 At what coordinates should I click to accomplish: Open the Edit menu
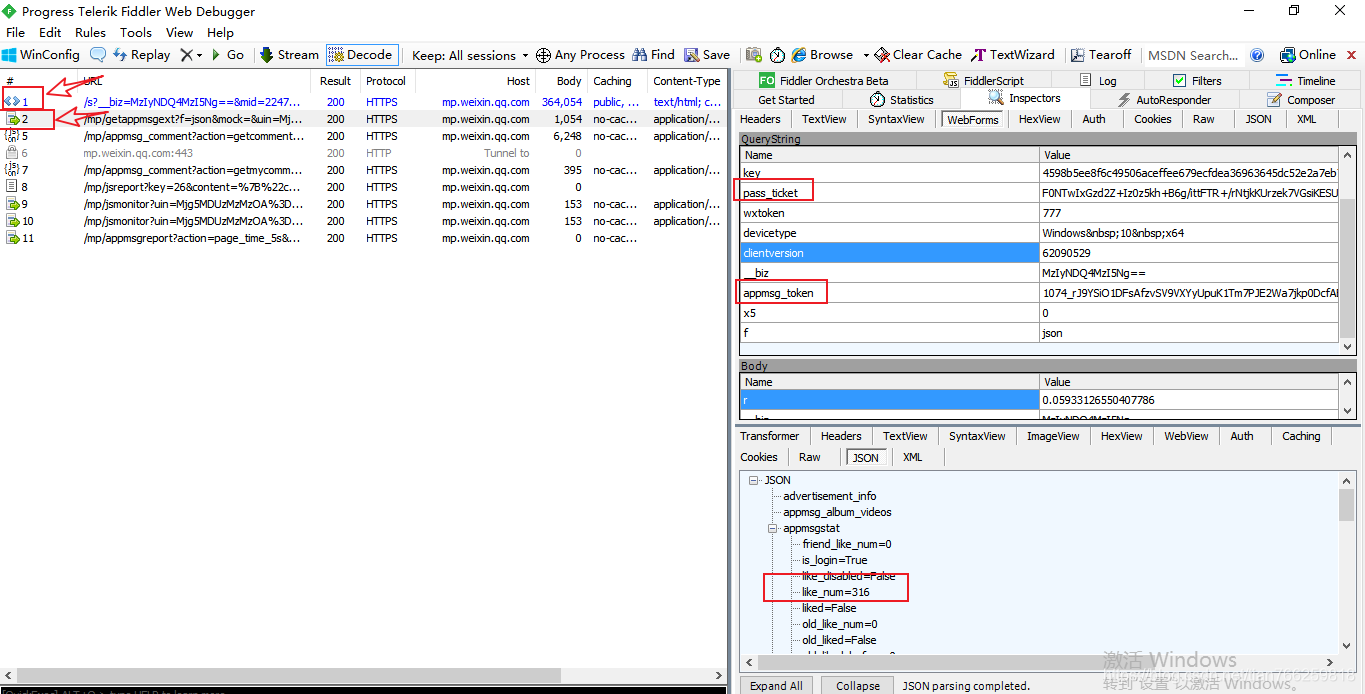(x=50, y=32)
